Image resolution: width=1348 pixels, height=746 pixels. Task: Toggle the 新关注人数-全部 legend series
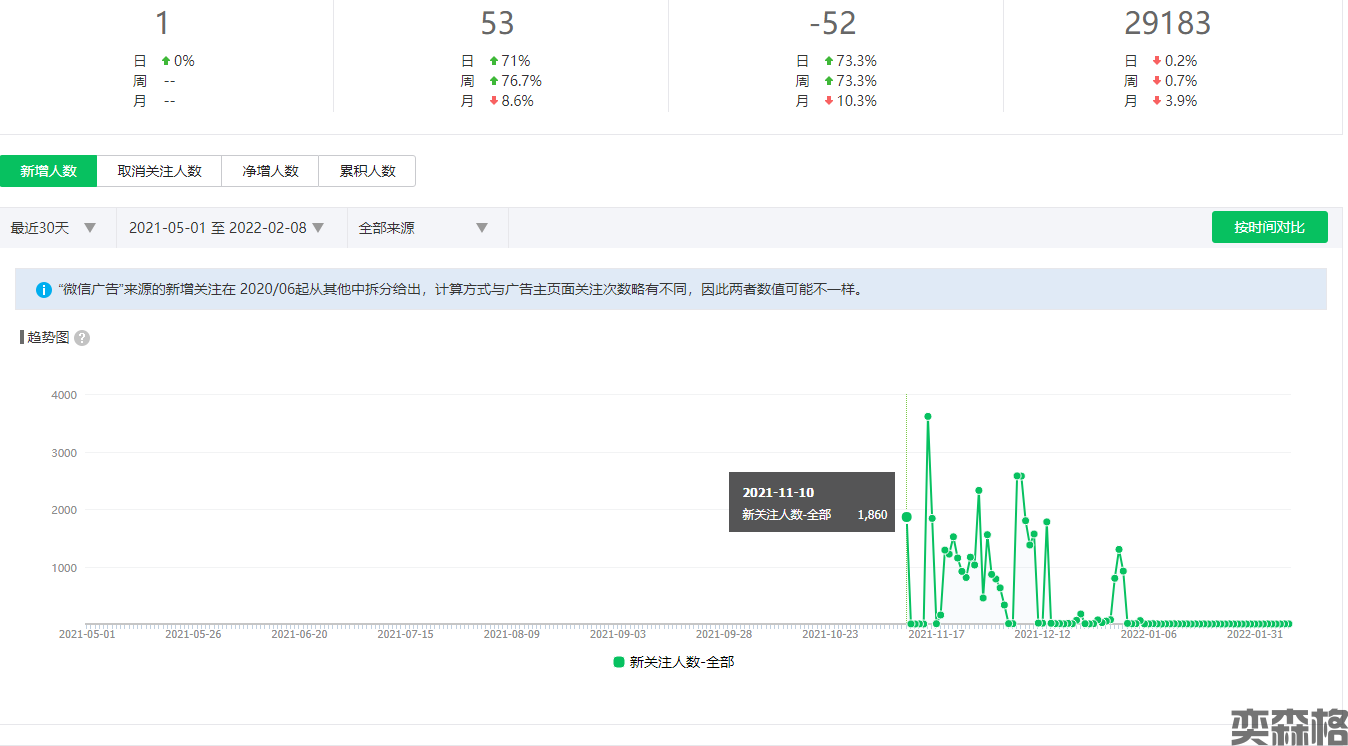click(x=673, y=662)
